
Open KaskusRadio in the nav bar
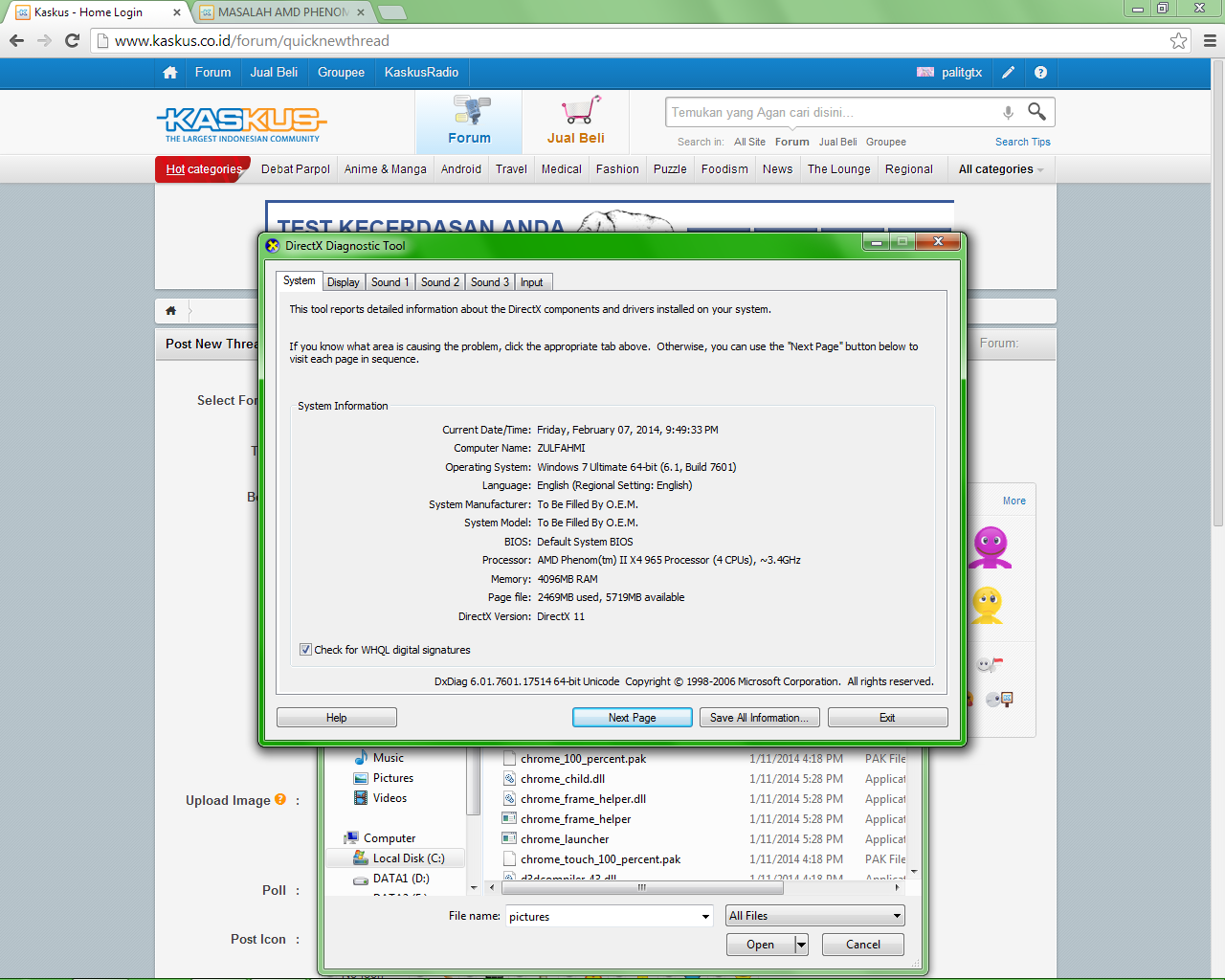[x=421, y=73]
